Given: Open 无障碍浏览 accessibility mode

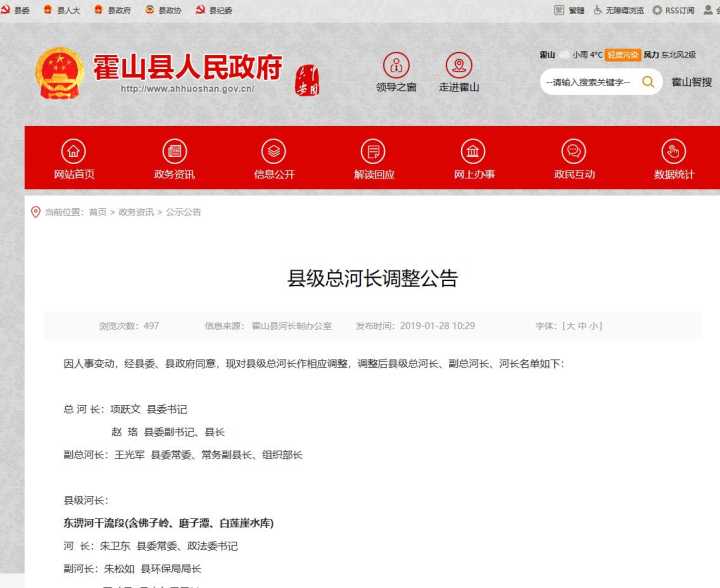Looking at the screenshot, I should (619, 10).
